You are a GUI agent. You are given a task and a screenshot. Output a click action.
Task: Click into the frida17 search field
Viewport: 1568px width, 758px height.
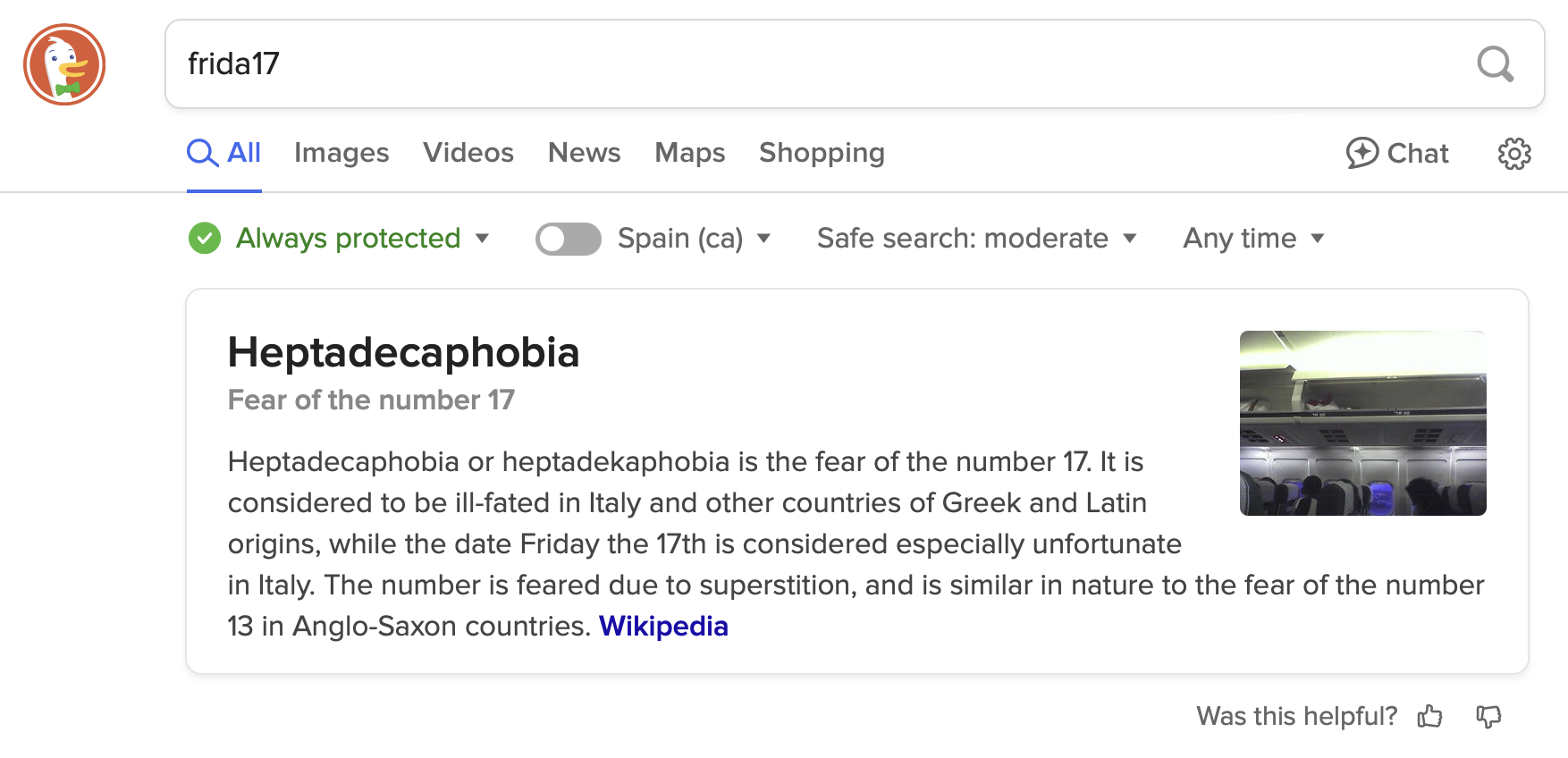coord(822,64)
